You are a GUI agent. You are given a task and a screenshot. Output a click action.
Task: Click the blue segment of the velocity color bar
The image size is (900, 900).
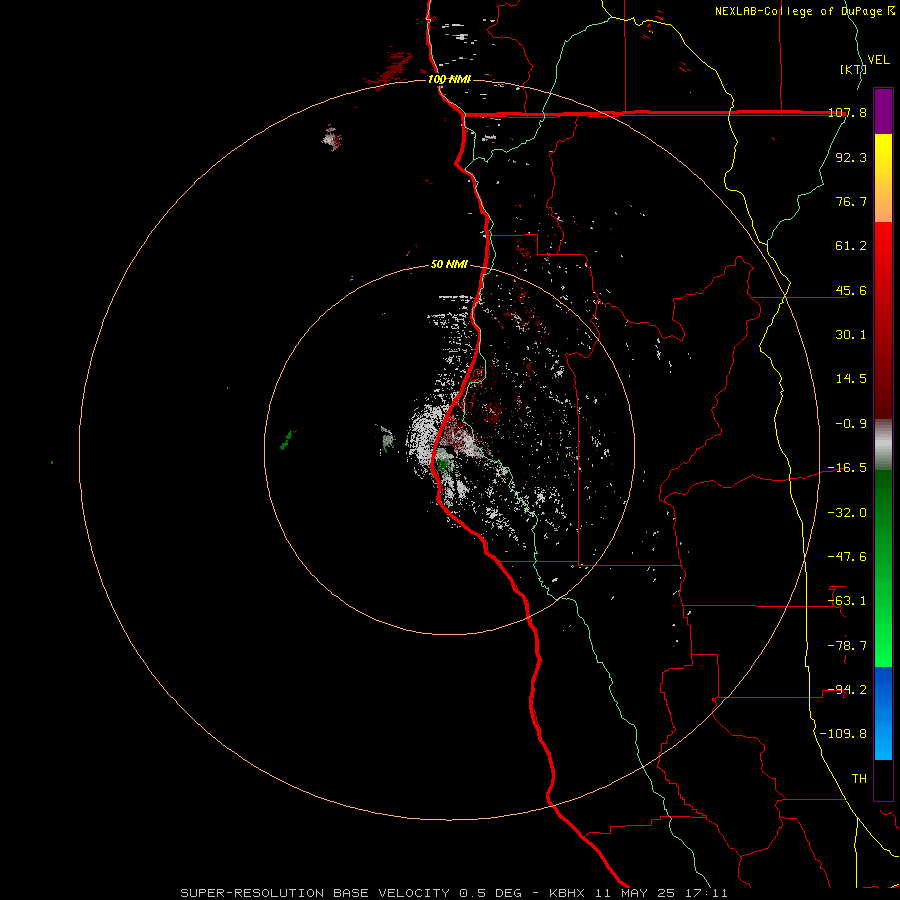(x=883, y=713)
